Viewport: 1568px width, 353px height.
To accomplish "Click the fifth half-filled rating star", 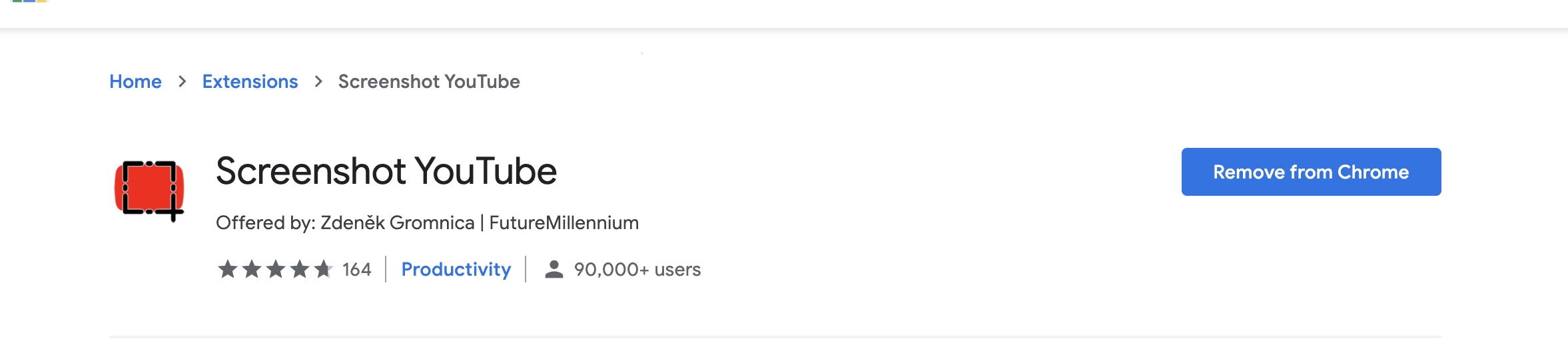I will pos(324,269).
